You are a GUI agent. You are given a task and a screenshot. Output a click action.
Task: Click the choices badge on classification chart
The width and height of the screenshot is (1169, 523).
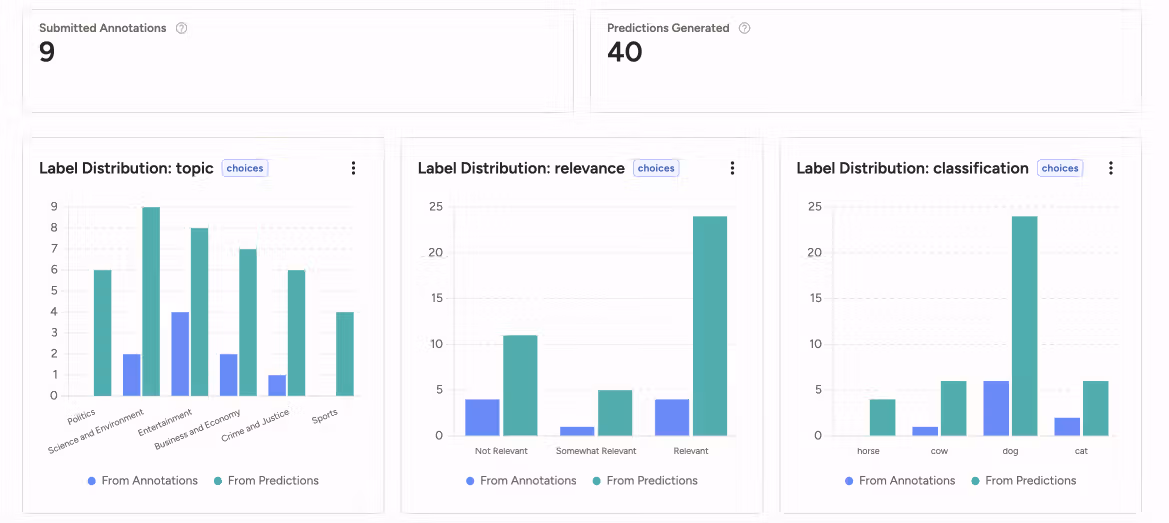pyautogui.click(x=1060, y=168)
